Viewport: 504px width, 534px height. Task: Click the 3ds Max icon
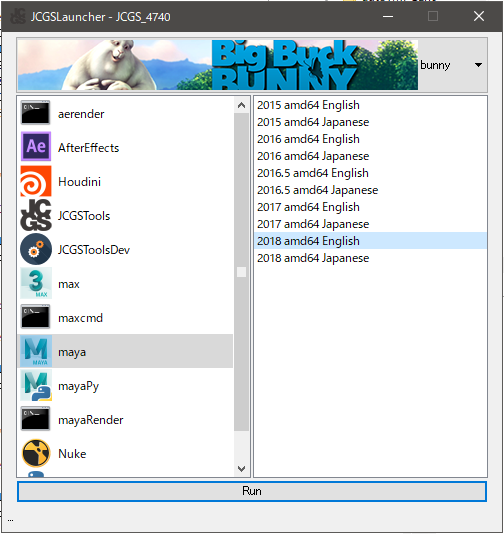pyautogui.click(x=36, y=283)
